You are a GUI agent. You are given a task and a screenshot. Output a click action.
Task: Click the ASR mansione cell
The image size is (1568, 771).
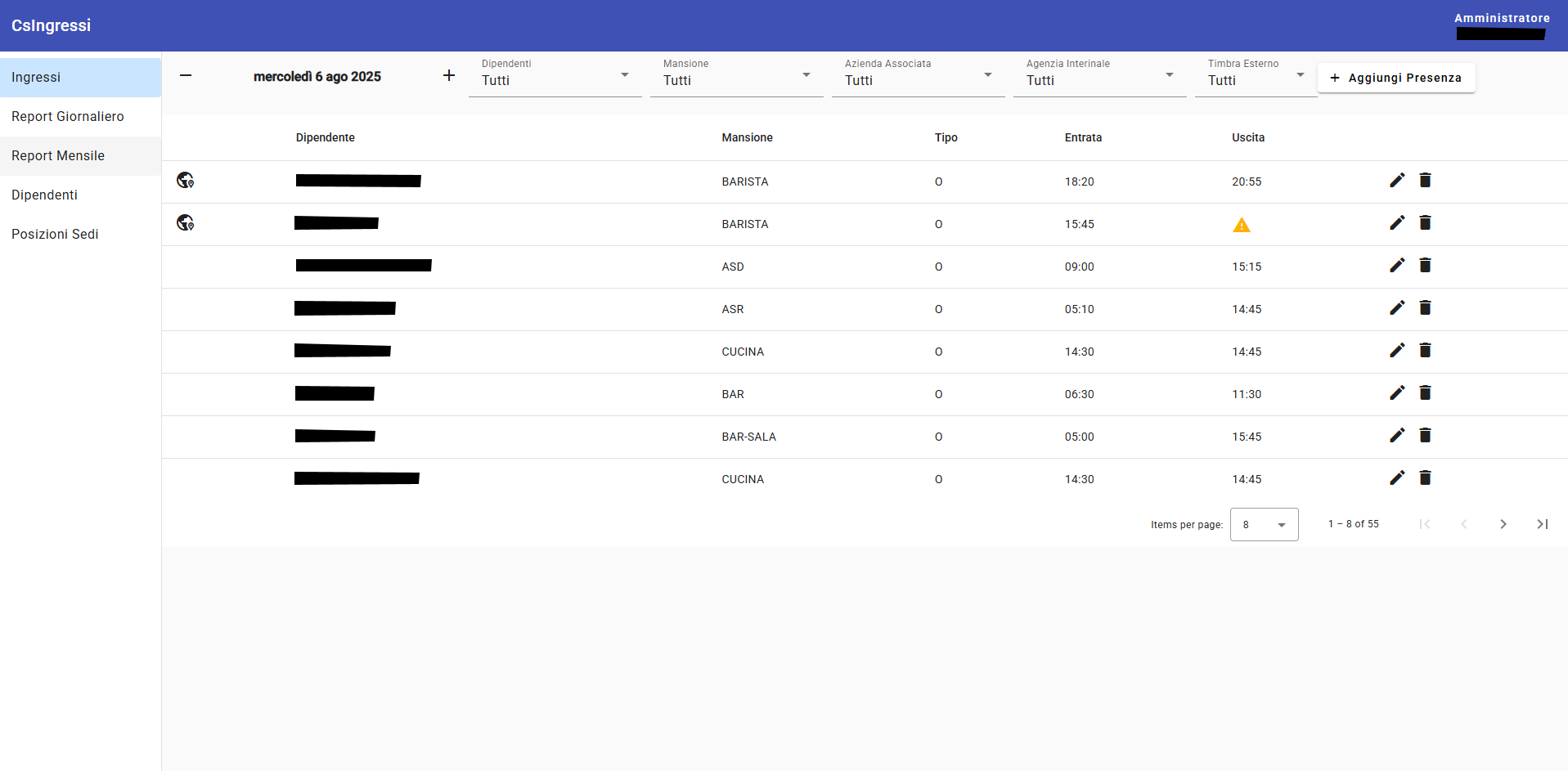click(733, 309)
